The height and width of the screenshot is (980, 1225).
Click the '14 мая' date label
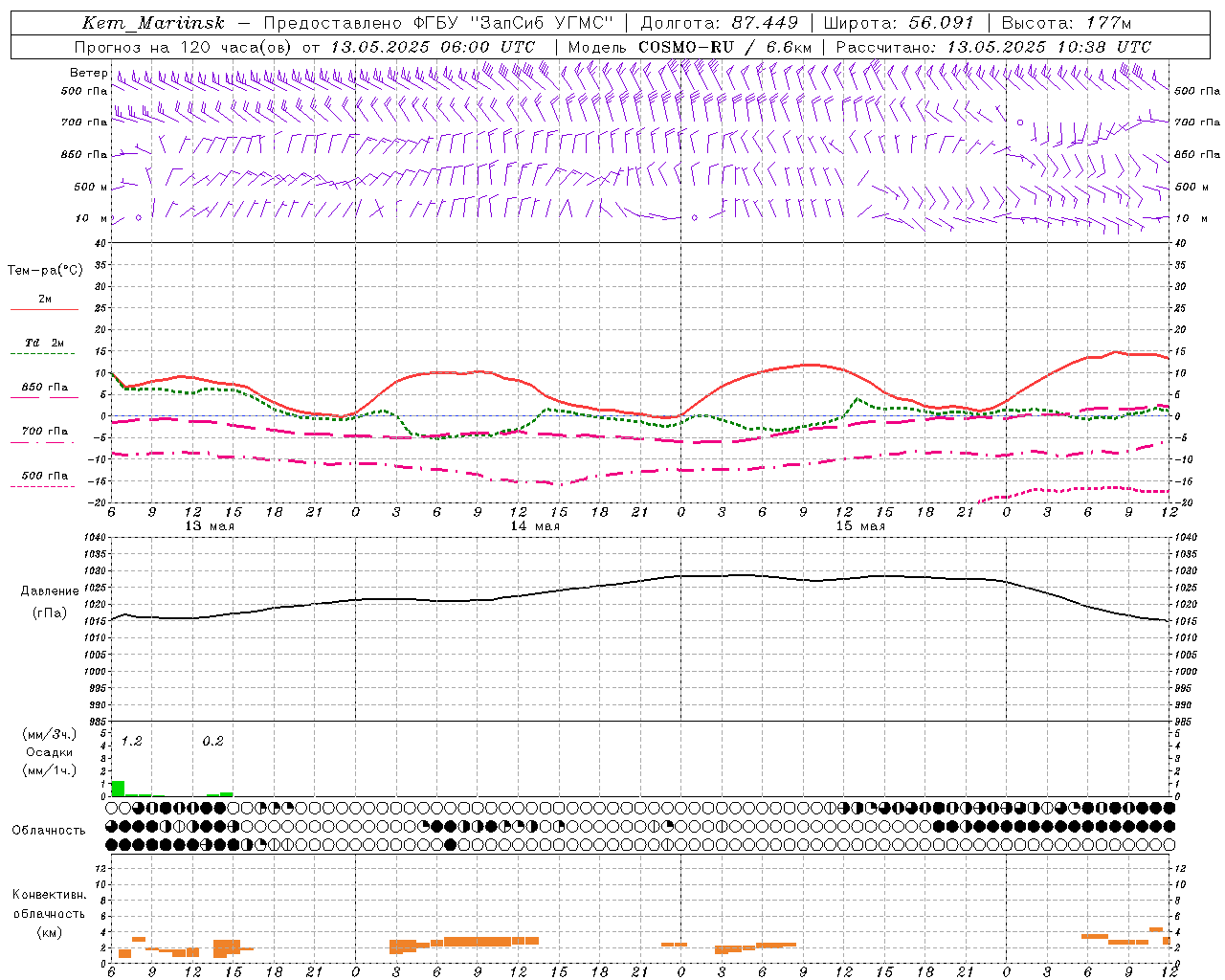[x=535, y=526]
